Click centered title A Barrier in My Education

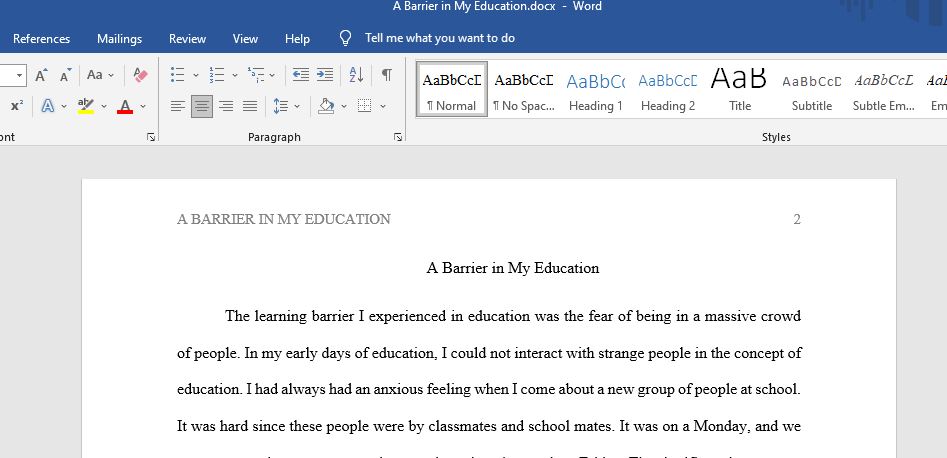coord(513,268)
